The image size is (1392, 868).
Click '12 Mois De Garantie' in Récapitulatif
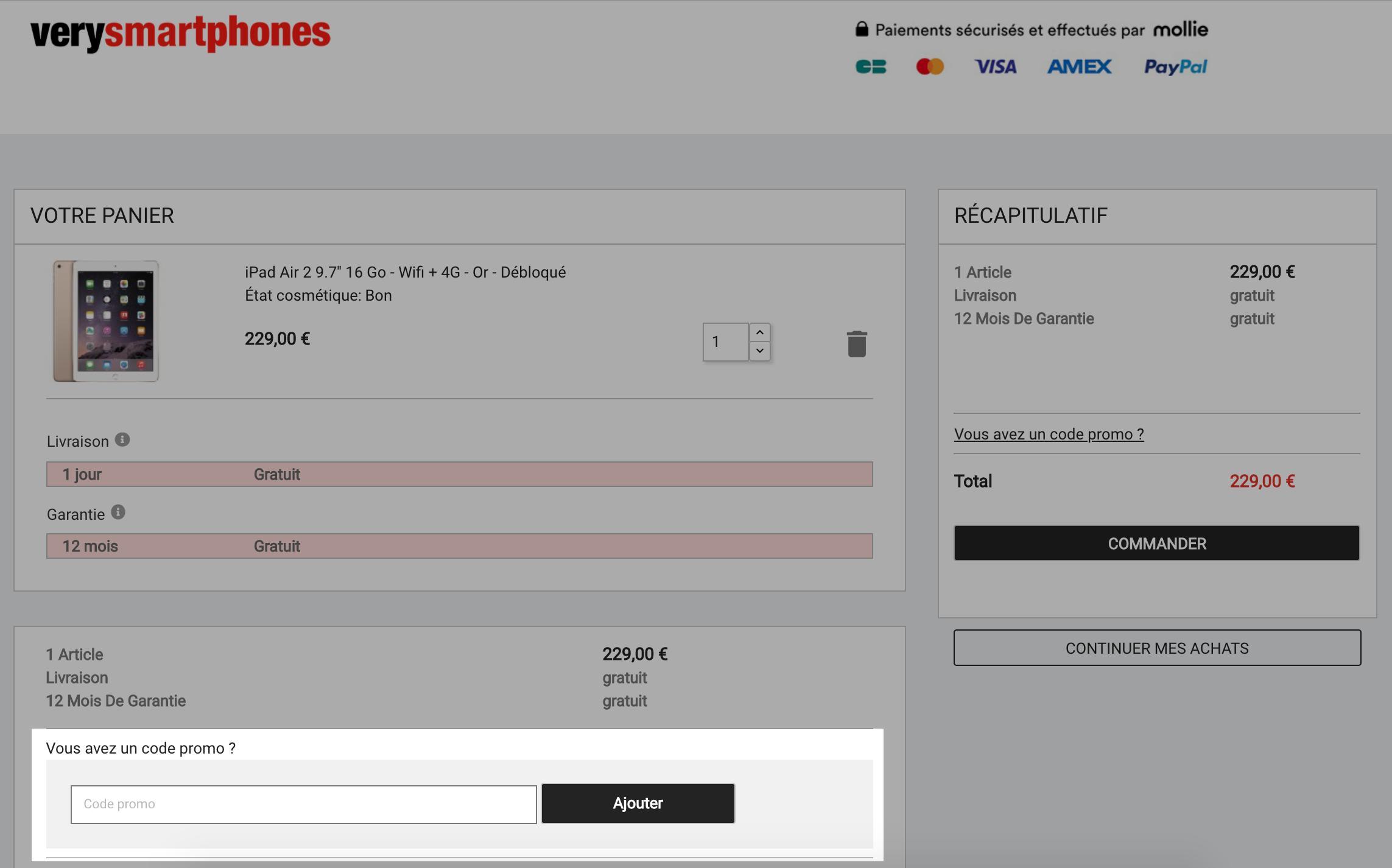point(1024,318)
